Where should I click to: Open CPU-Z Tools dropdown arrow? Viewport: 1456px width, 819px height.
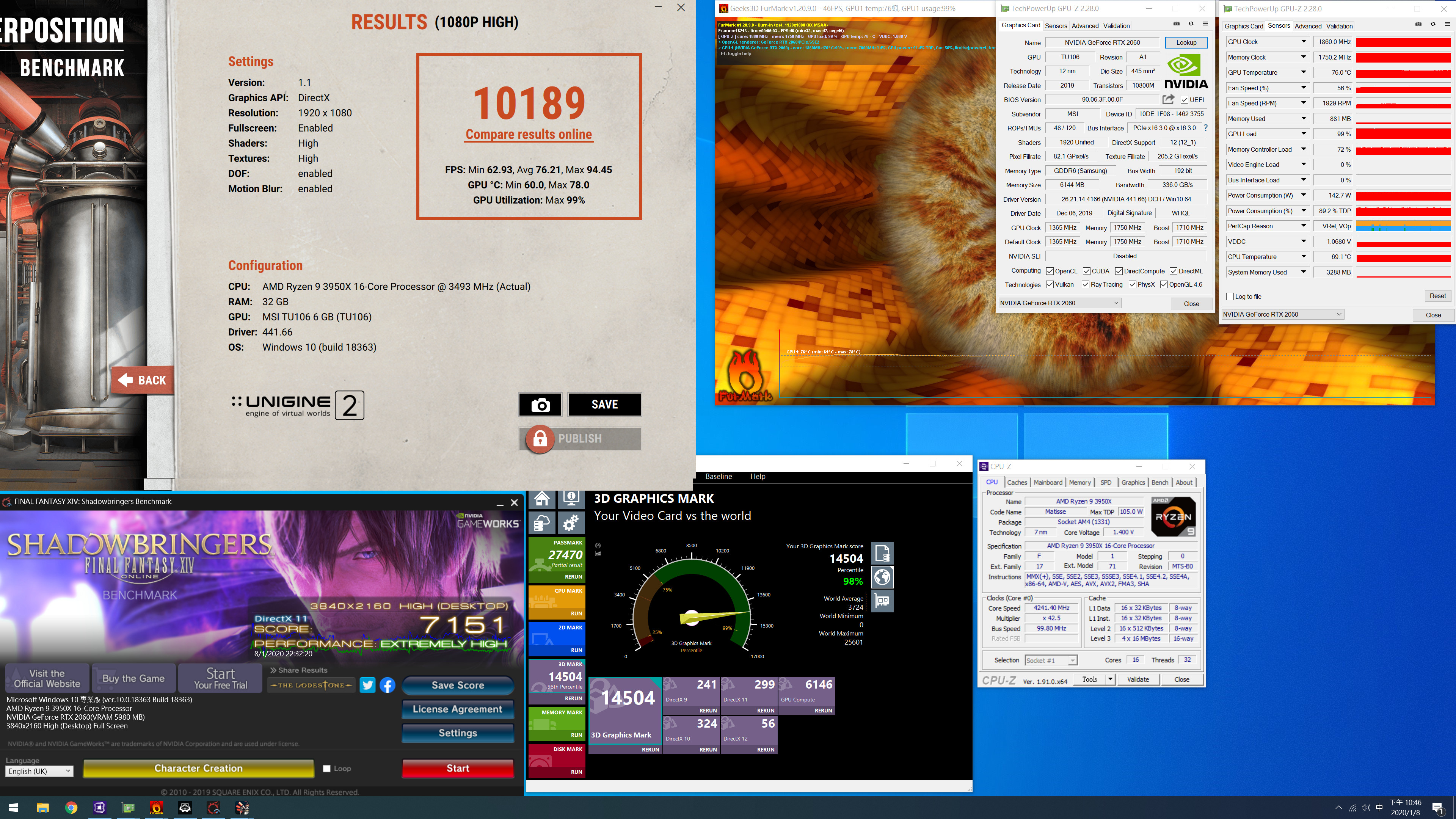1110,679
